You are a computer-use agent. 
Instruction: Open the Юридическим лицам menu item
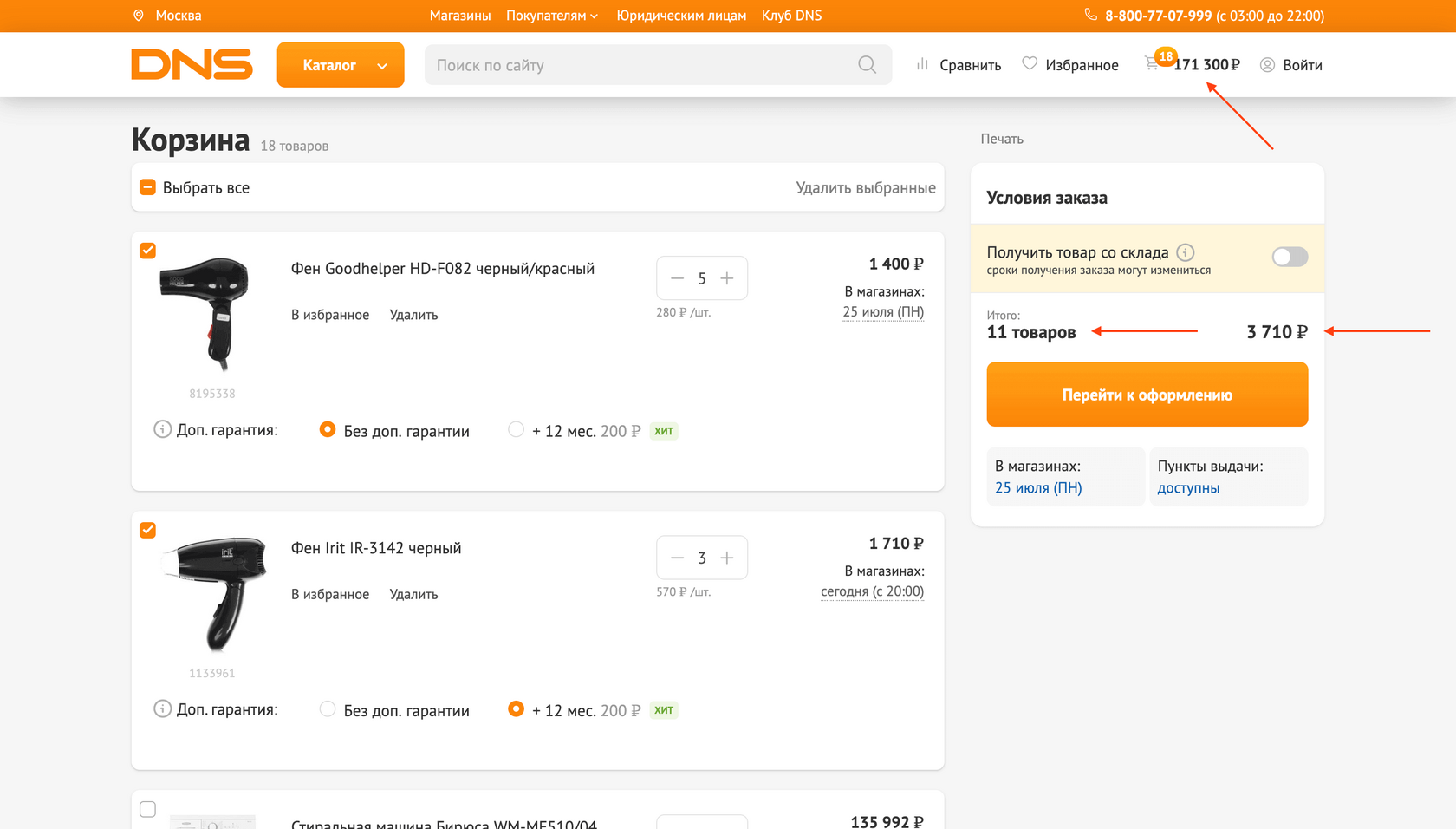pyautogui.click(x=681, y=16)
